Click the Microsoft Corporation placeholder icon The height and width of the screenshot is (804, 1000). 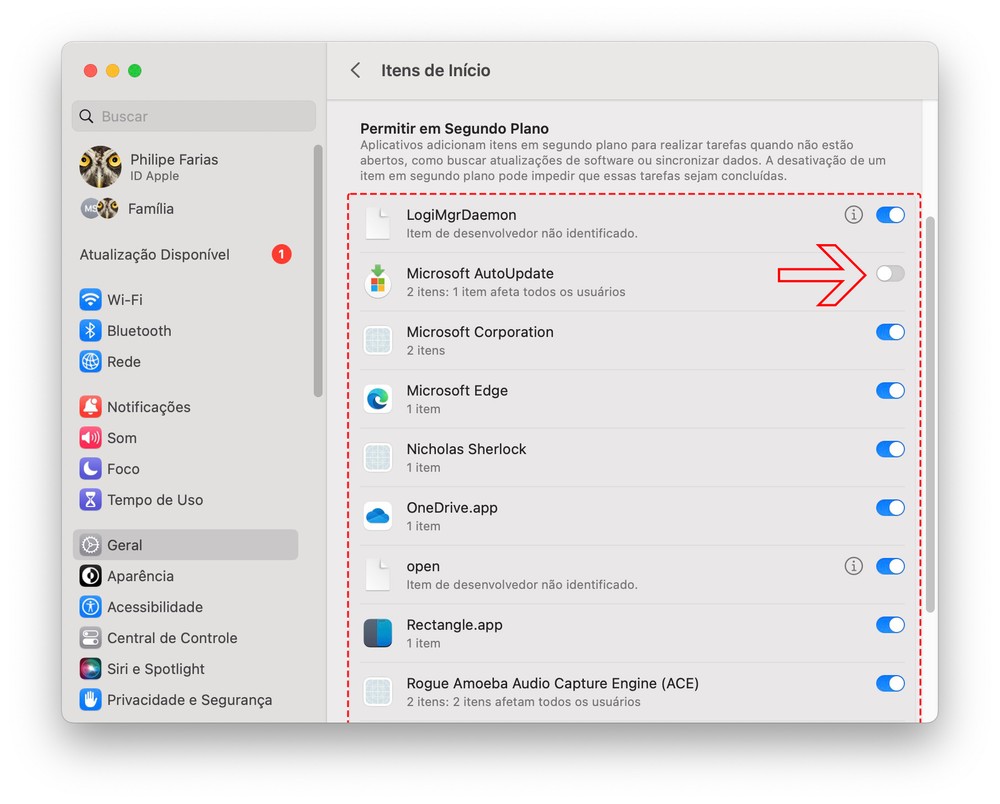click(x=378, y=340)
